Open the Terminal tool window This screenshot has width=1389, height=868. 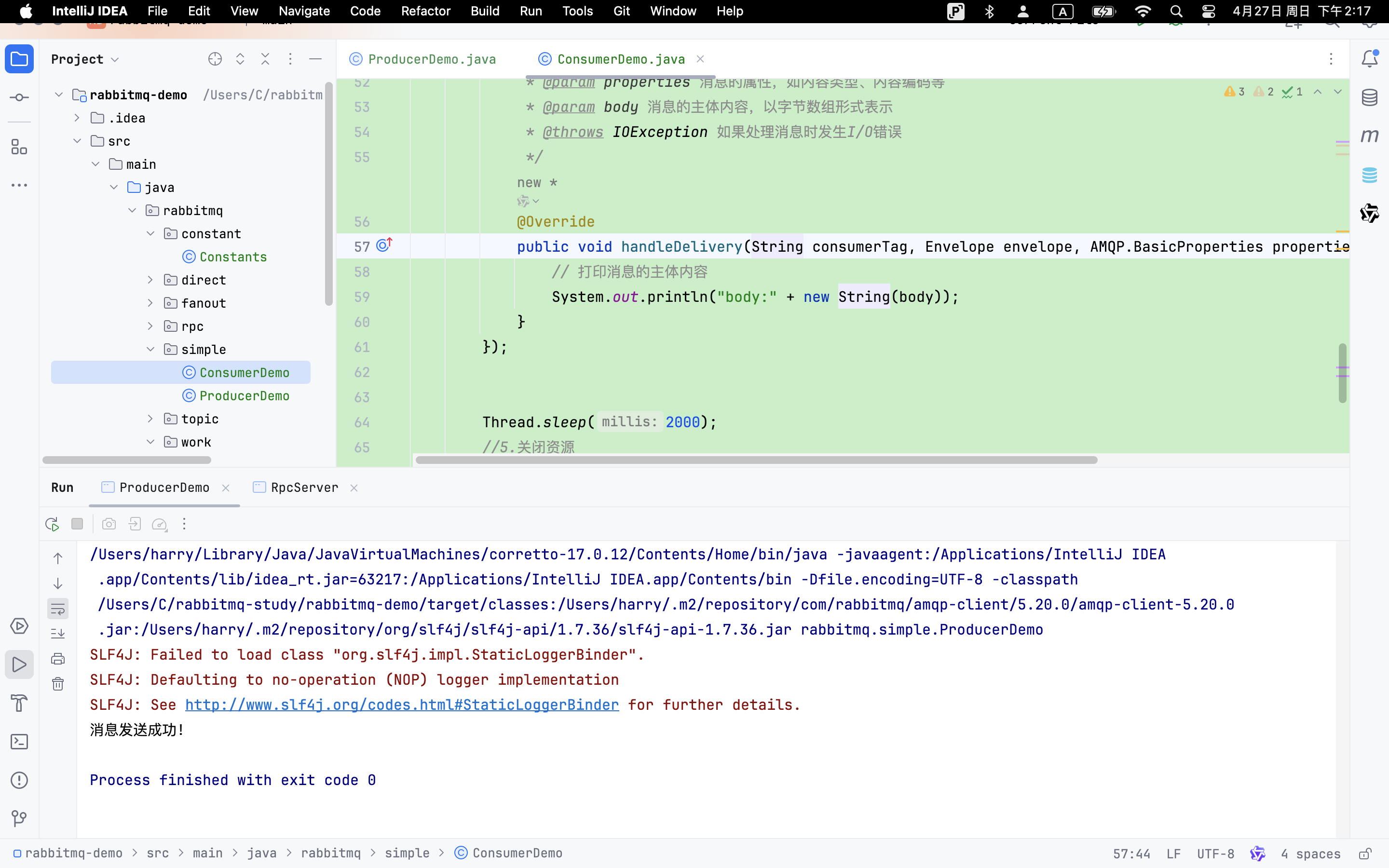[19, 742]
